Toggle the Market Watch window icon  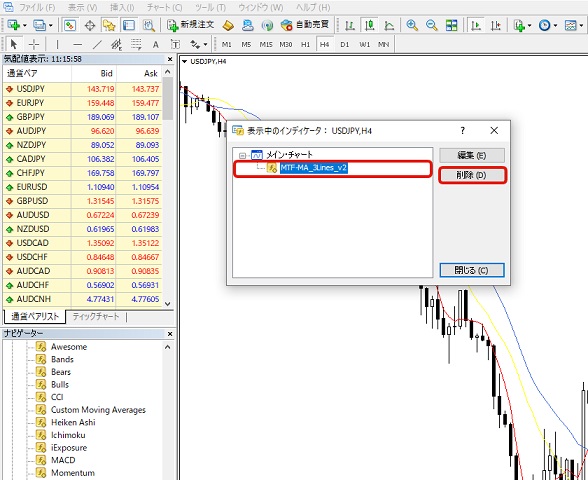point(70,25)
